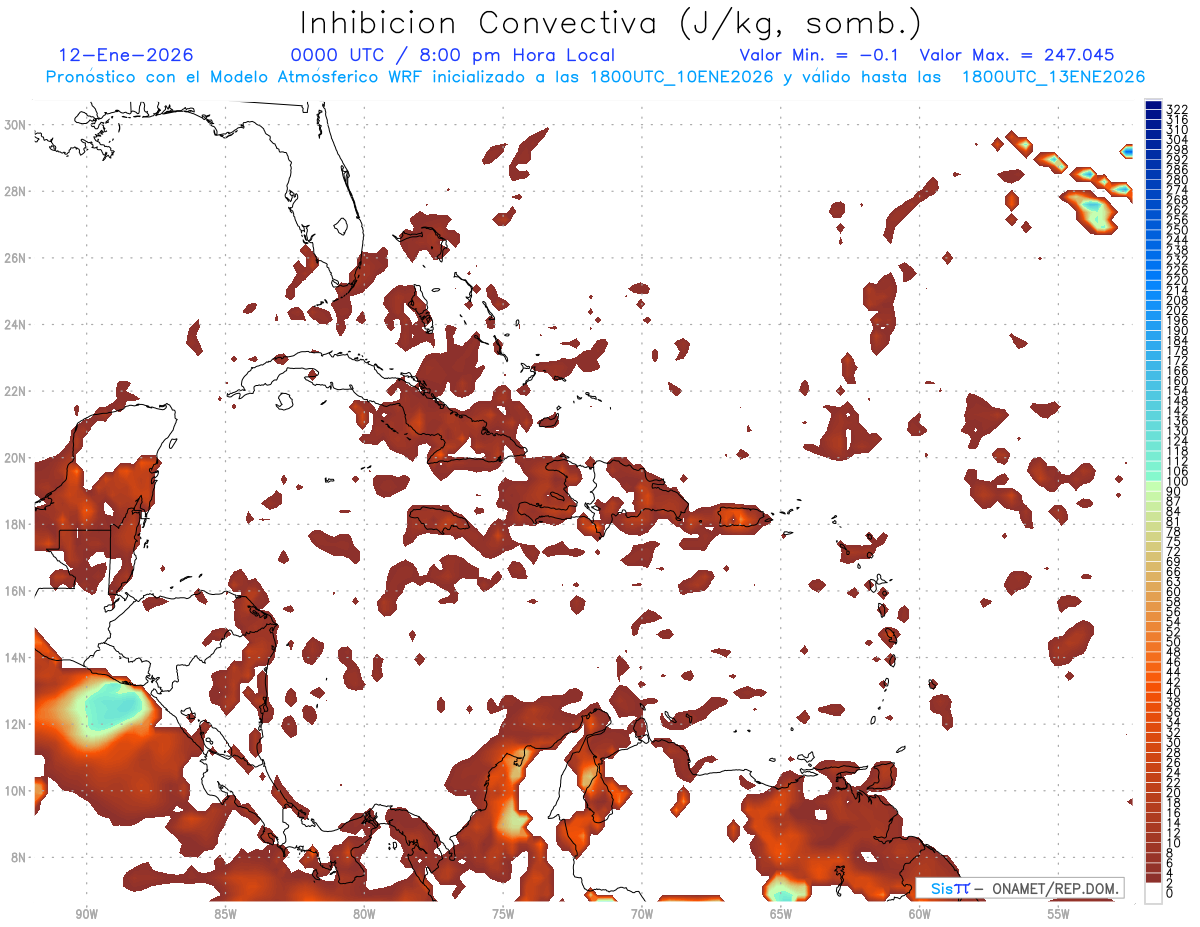Click the "30N" latitude label
The width and height of the screenshot is (1200, 927).
[x=16, y=125]
